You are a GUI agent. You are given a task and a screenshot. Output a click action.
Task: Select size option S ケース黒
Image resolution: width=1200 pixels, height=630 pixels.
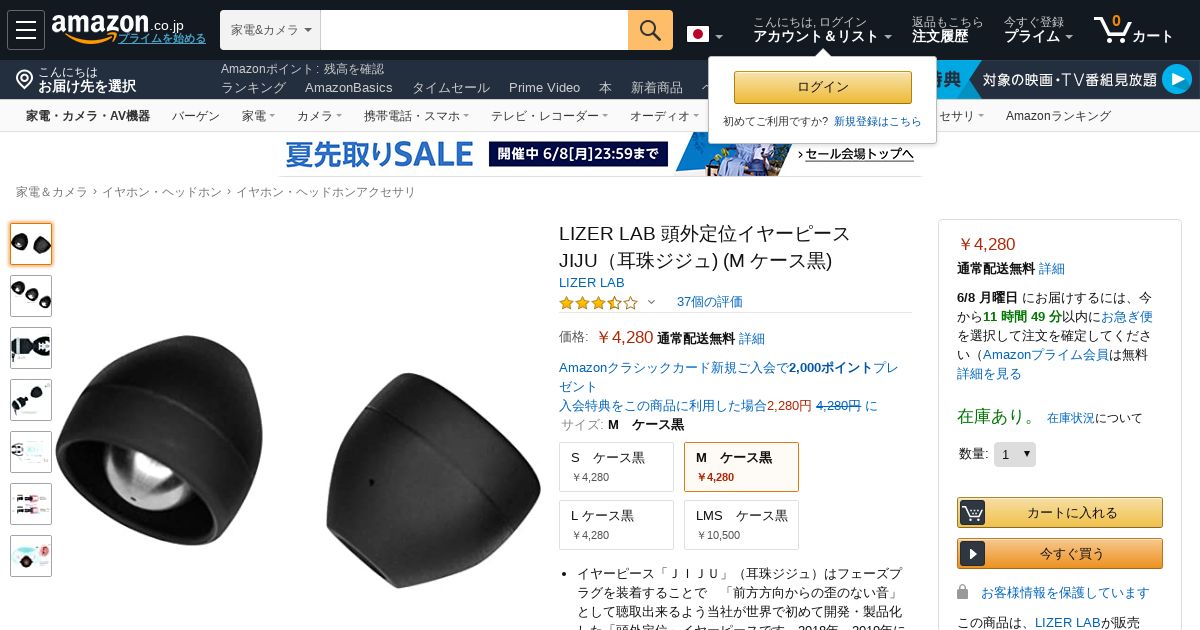point(616,467)
